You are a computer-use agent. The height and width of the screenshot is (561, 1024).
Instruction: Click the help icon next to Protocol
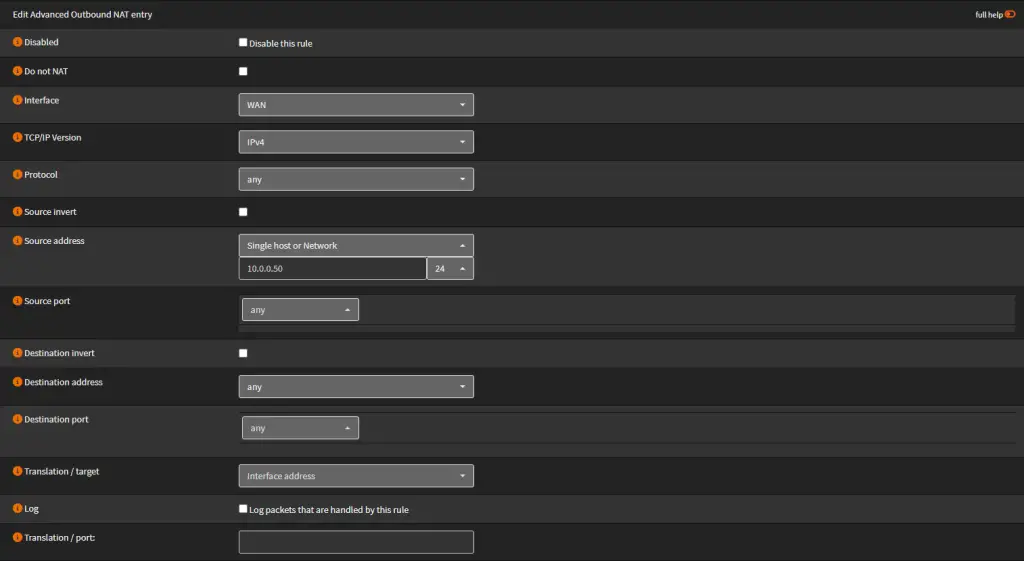[x=17, y=175]
